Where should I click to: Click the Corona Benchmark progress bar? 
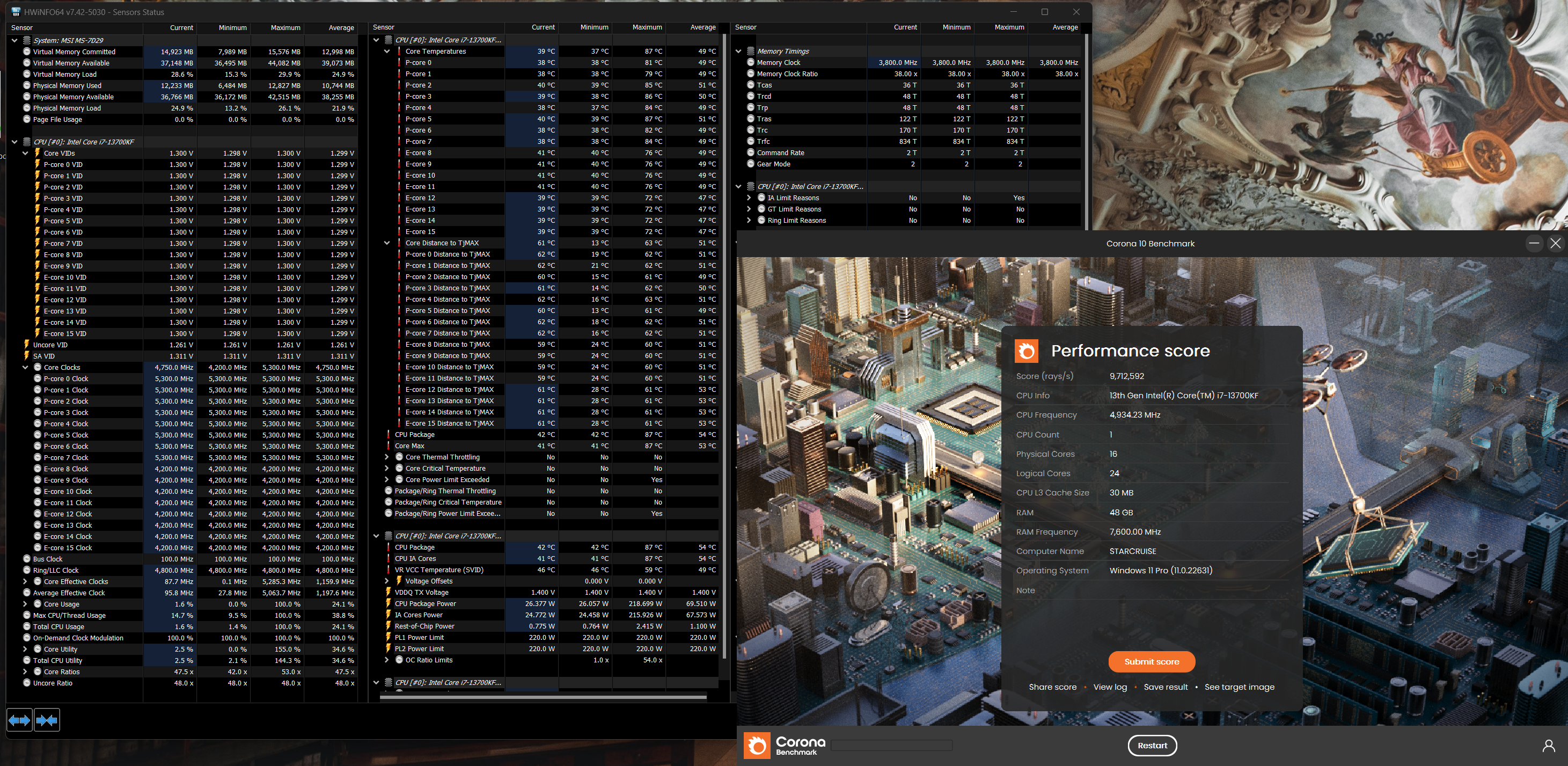pyautogui.click(x=891, y=745)
